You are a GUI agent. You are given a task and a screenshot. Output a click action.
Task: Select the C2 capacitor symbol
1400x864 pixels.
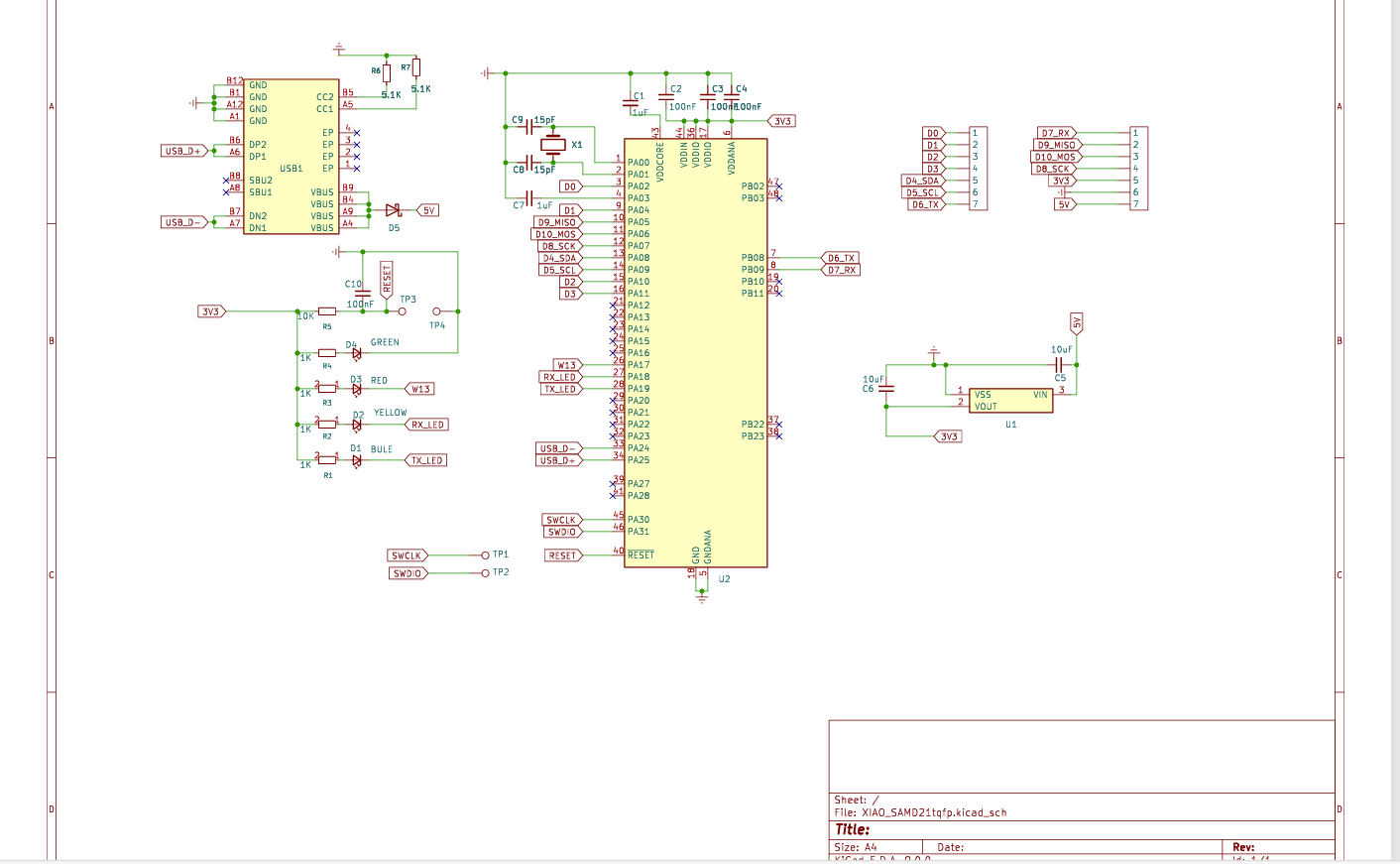pos(666,96)
